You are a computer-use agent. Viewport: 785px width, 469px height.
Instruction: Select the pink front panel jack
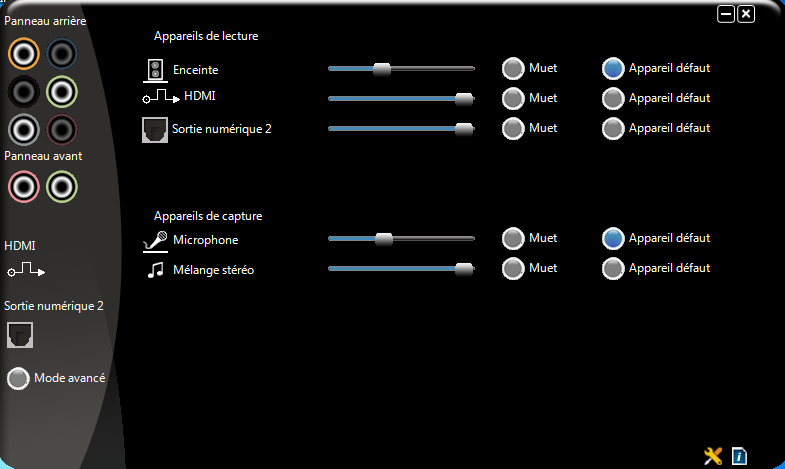click(x=24, y=185)
